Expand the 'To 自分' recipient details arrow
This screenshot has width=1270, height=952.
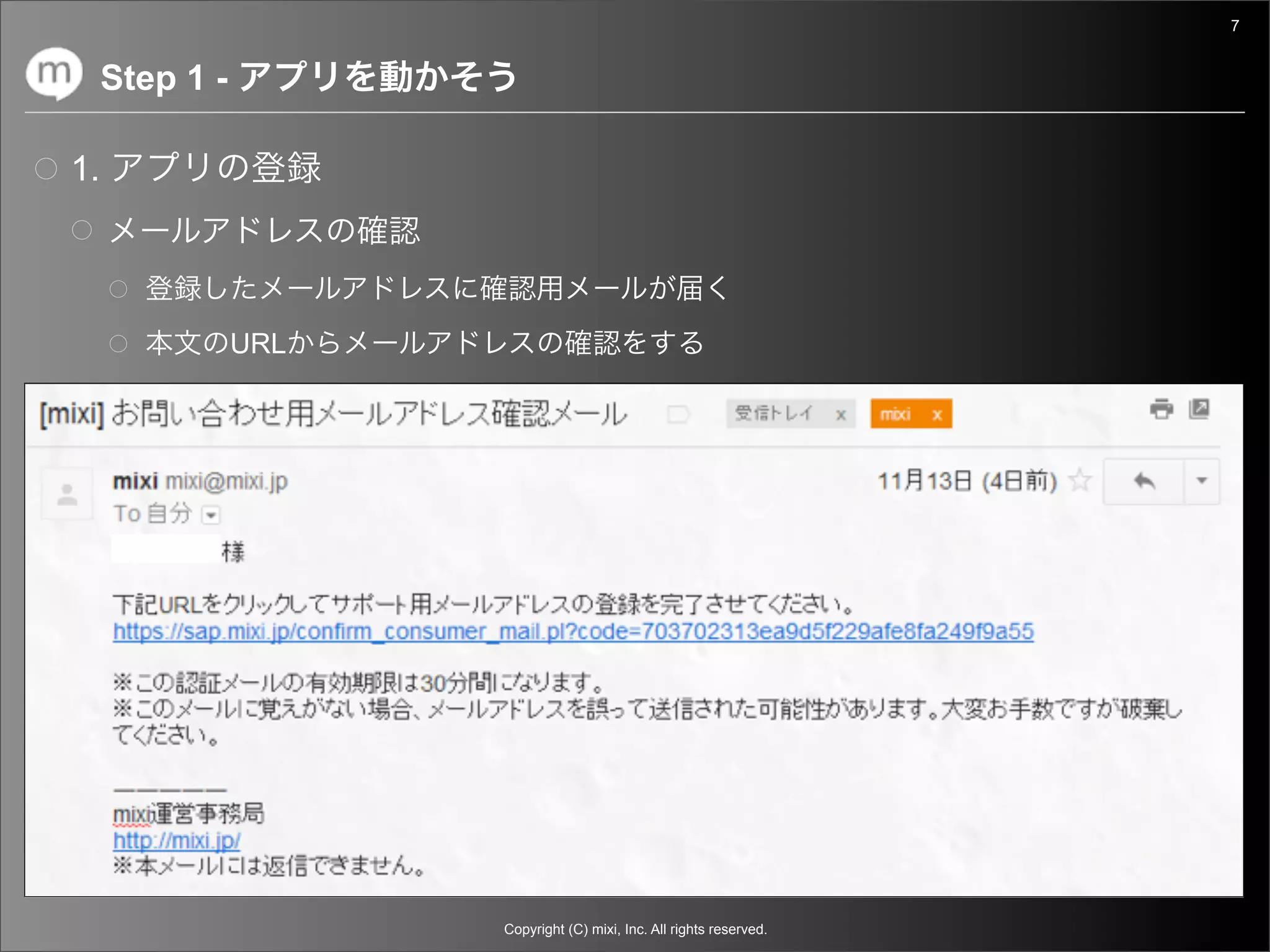pos(211,515)
